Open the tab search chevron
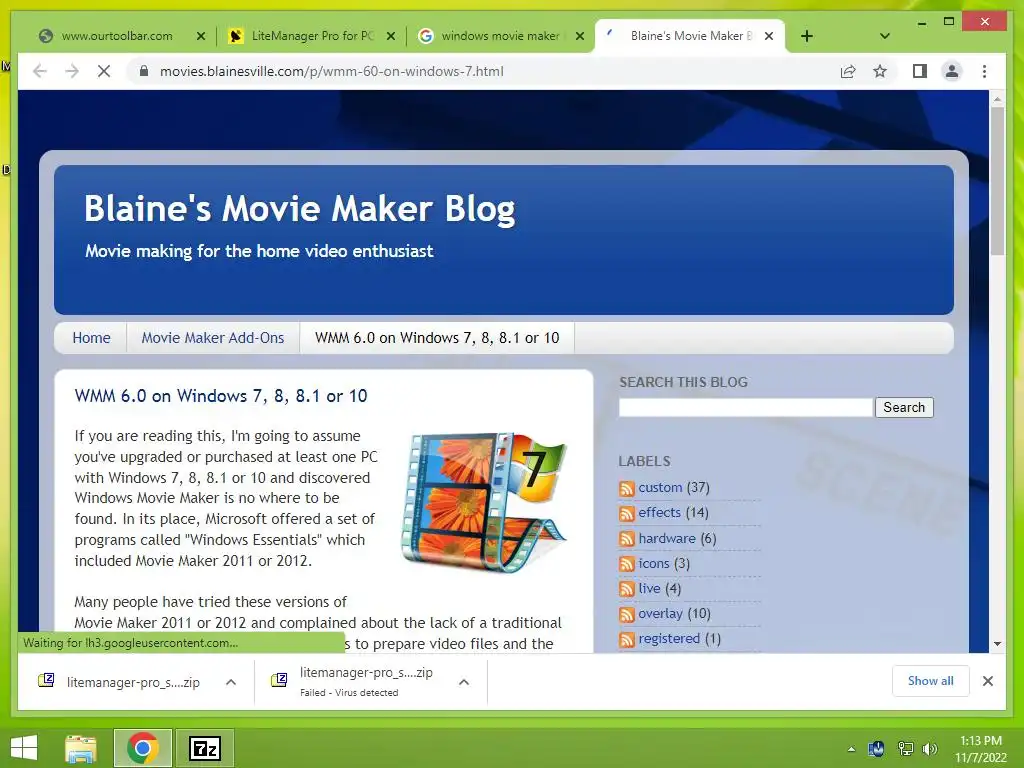The height and width of the screenshot is (768, 1024). coord(885,36)
